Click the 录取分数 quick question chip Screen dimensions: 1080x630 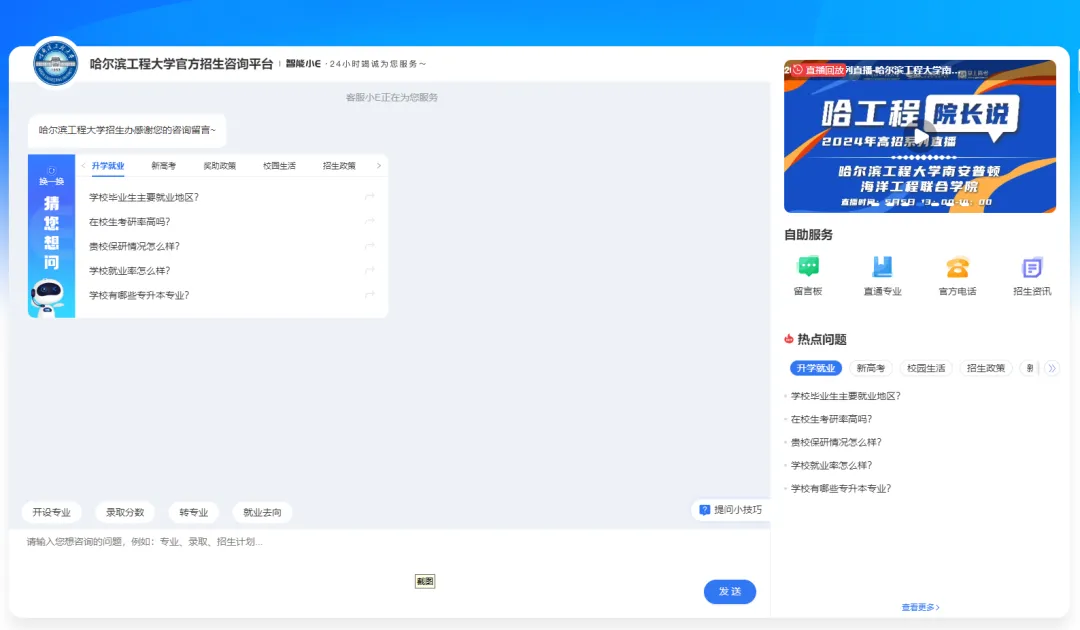(x=125, y=513)
